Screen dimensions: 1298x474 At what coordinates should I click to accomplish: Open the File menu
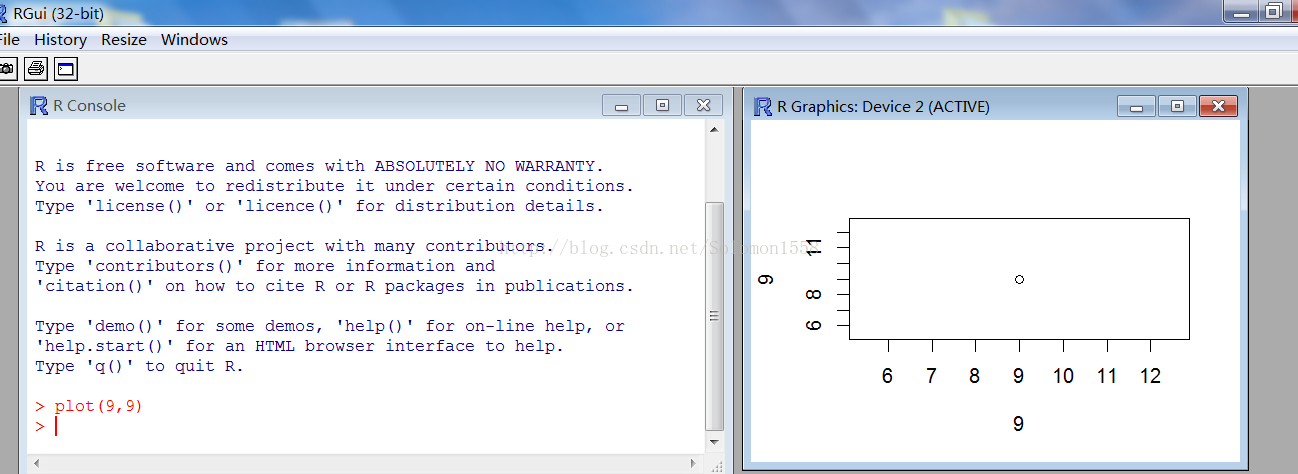point(9,40)
